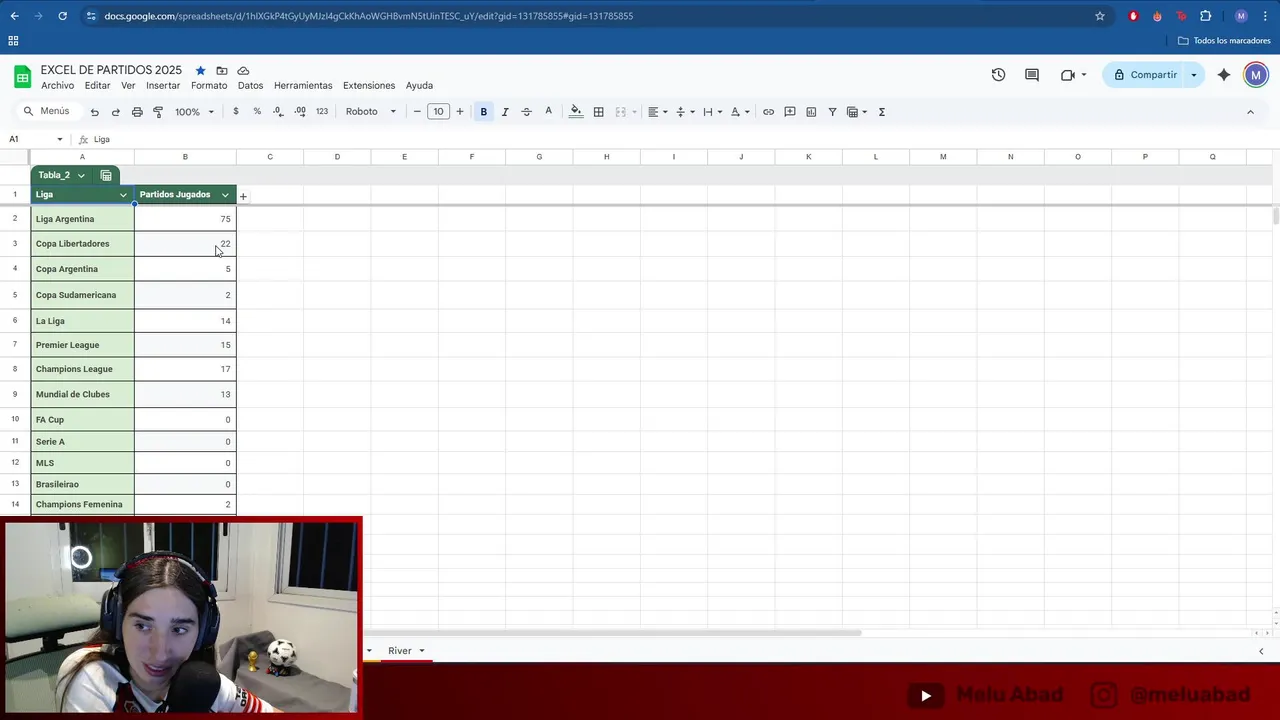Image resolution: width=1280 pixels, height=720 pixels.
Task: Open text rotation dropdown
Action: coord(740,112)
